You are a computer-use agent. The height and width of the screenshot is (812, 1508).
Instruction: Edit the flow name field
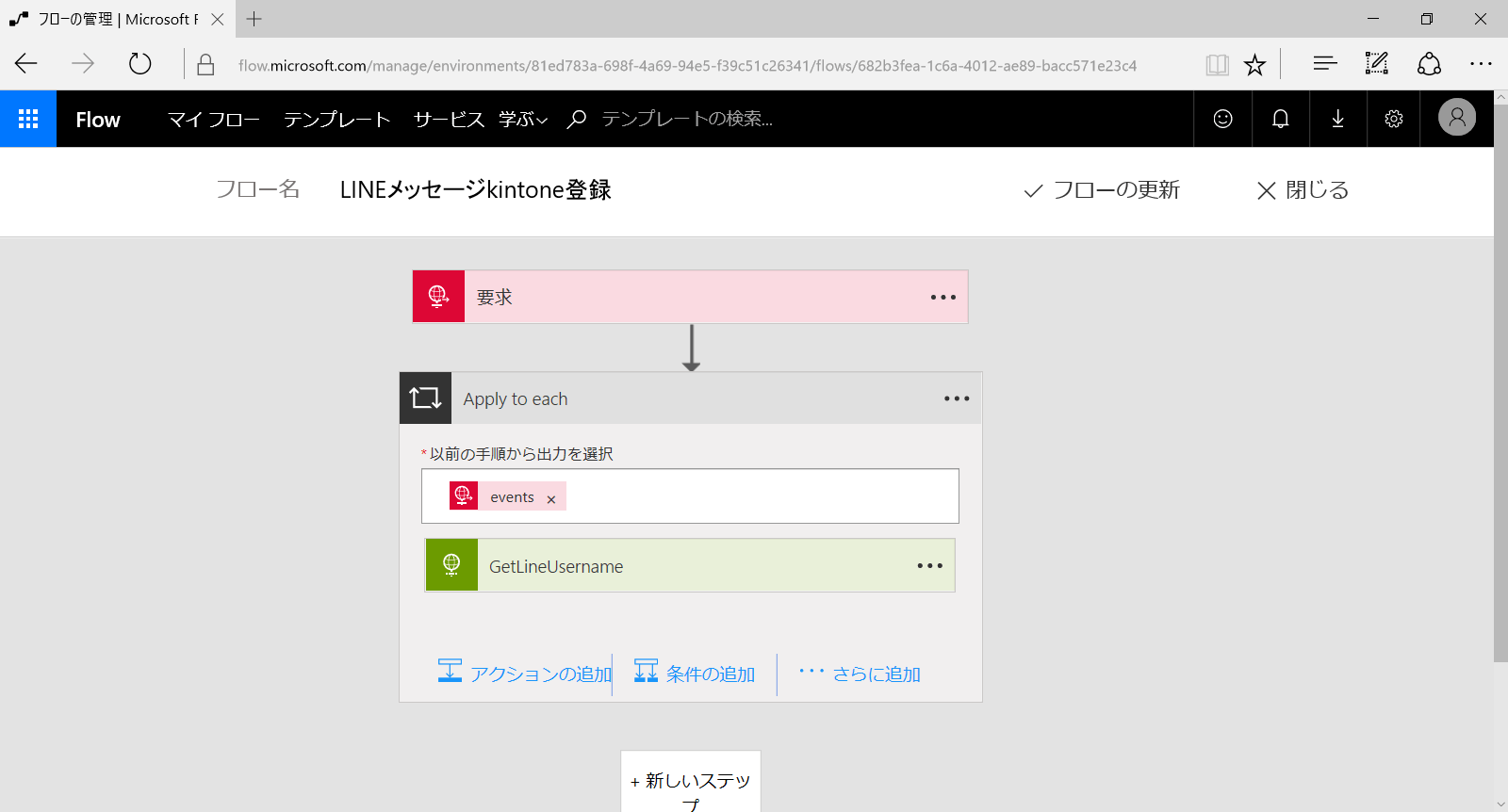click(x=476, y=190)
